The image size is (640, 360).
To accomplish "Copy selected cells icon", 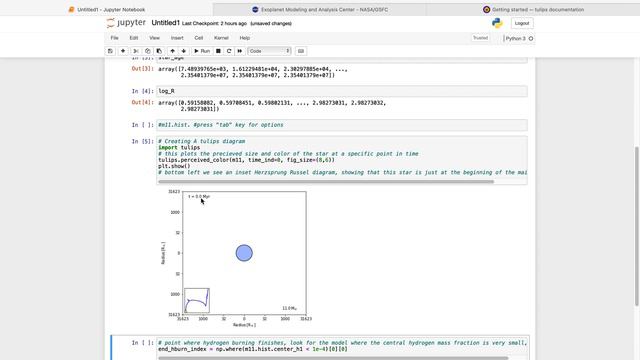I will [147, 51].
